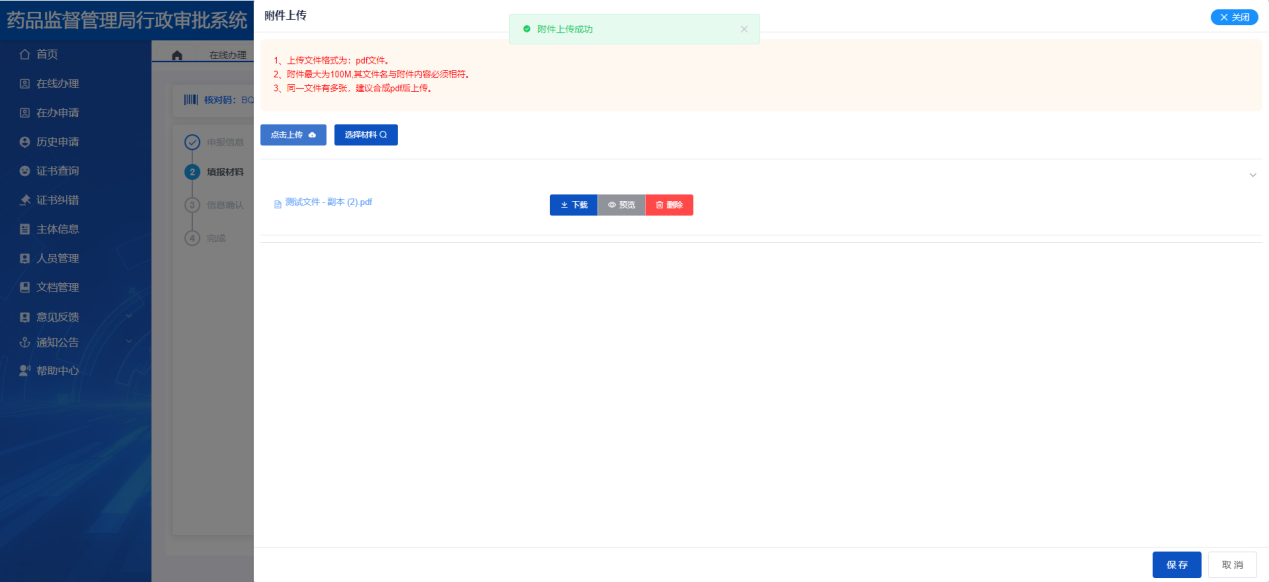Dismiss the 附件上传成功 notification
This screenshot has width=1269, height=582.
744,29
